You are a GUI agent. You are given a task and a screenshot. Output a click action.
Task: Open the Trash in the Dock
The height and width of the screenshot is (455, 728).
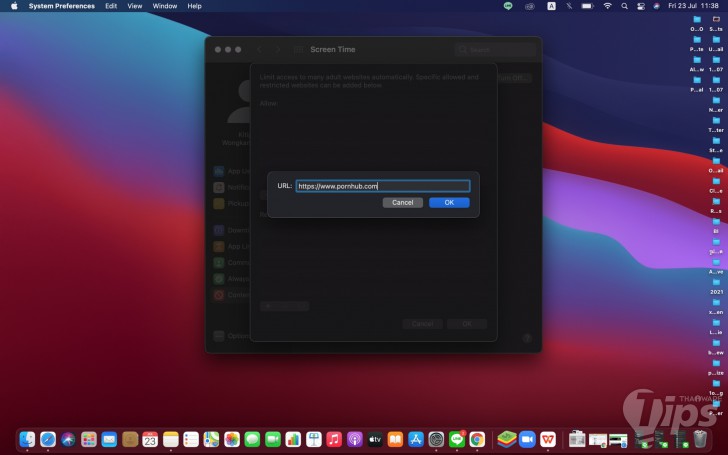pos(700,439)
